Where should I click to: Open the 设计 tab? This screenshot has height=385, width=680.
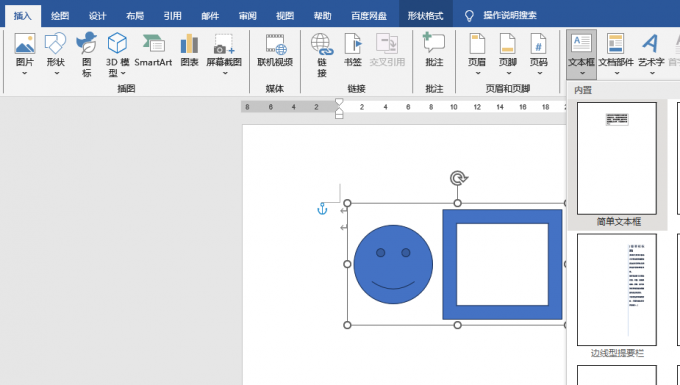pyautogui.click(x=97, y=16)
